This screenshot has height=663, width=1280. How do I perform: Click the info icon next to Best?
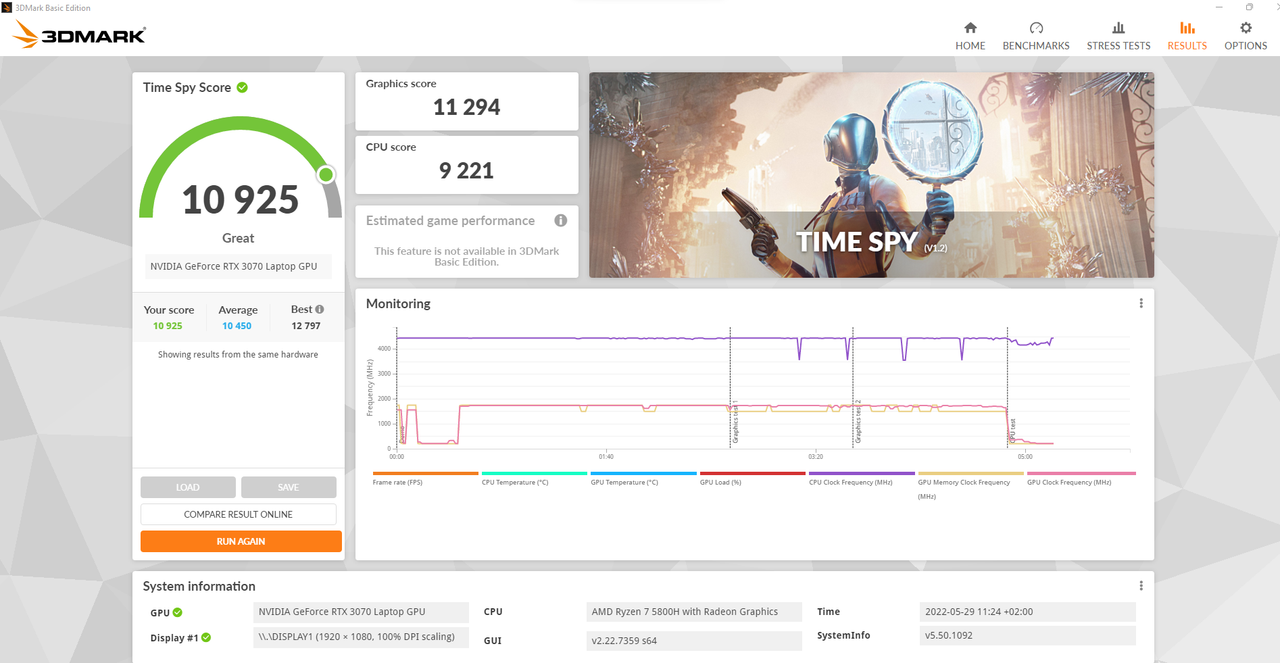pos(320,309)
